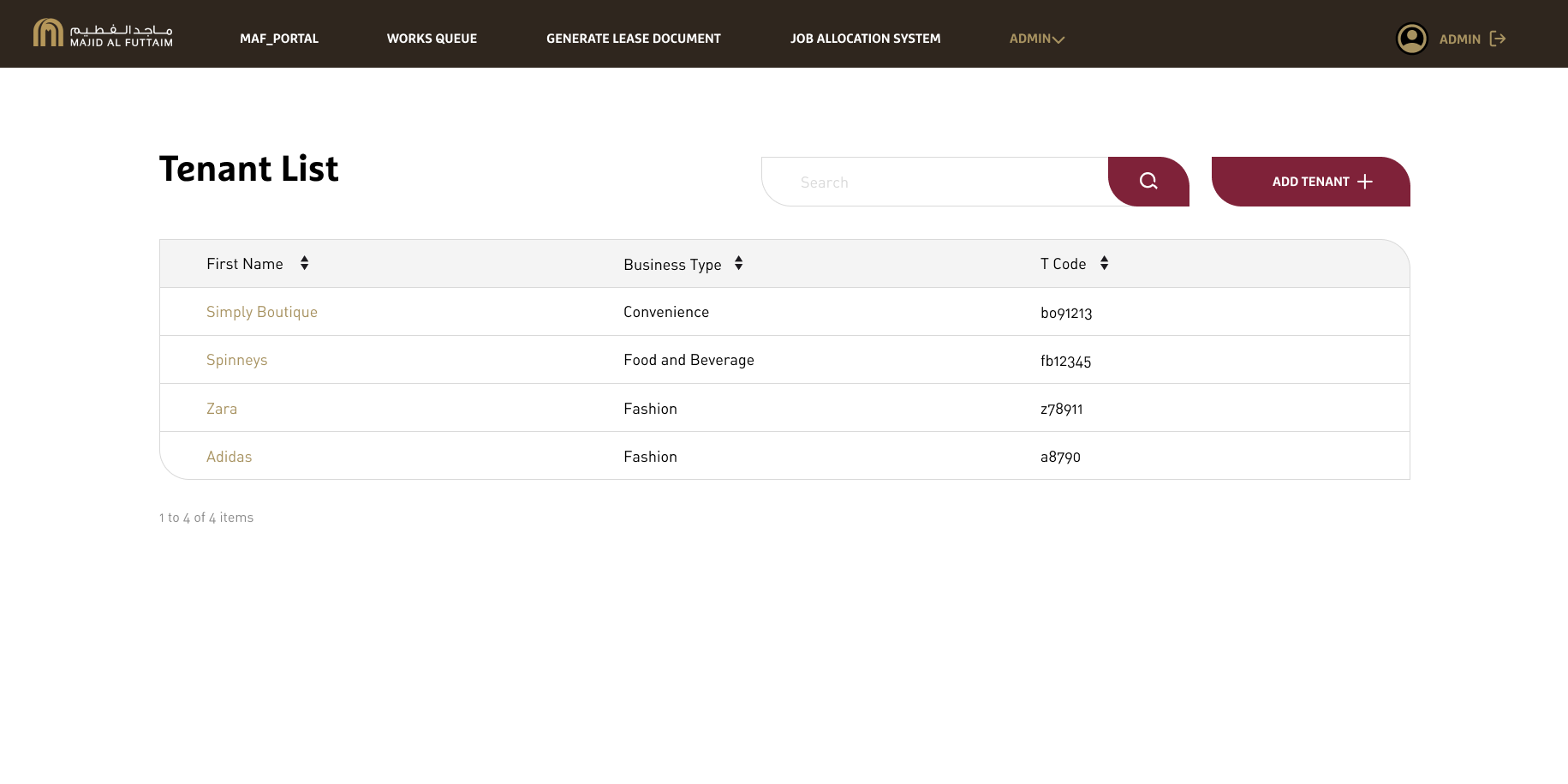Open Adidas tenant link
This screenshot has width=1568, height=784.
(230, 457)
